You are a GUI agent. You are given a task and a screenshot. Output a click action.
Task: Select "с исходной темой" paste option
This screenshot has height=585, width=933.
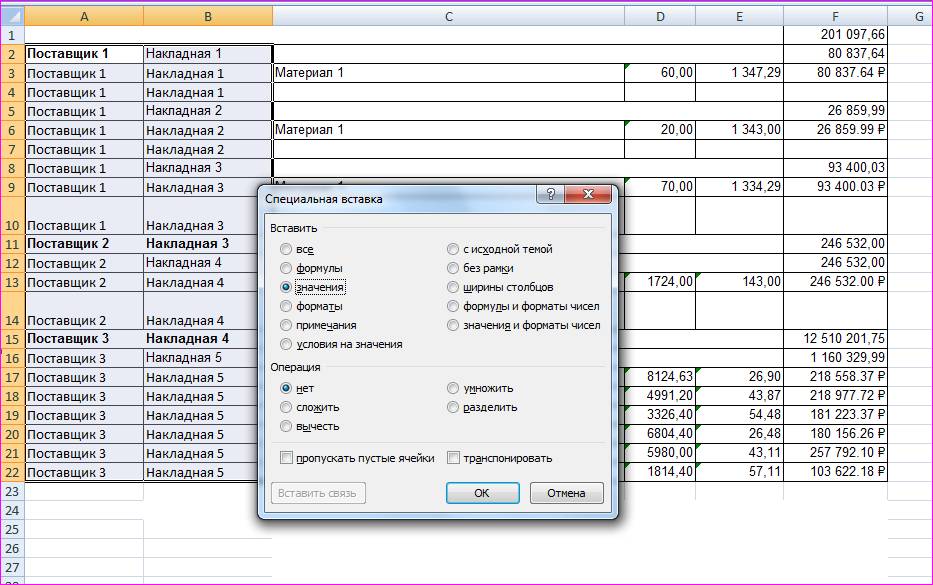click(x=454, y=249)
